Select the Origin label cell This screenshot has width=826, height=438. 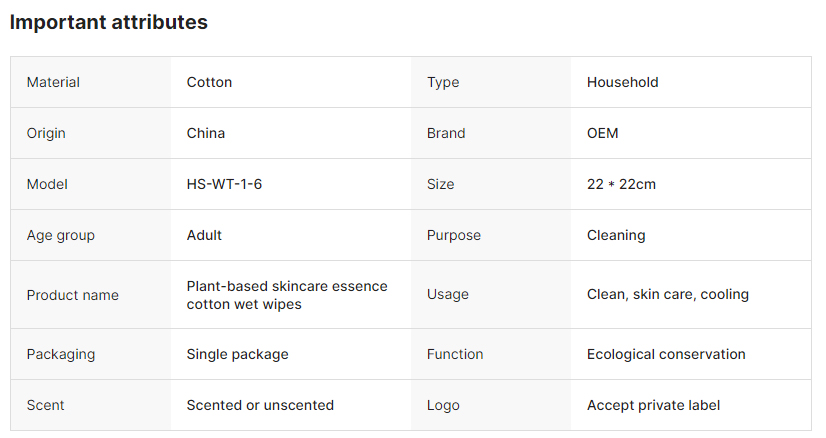point(46,133)
